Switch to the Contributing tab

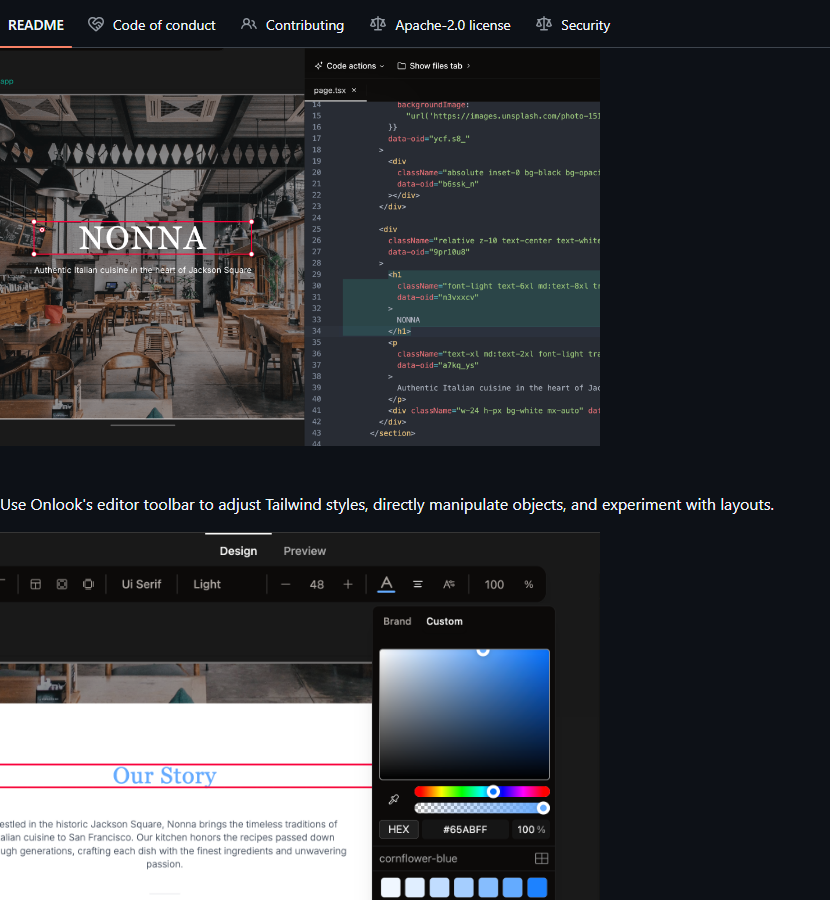(293, 25)
